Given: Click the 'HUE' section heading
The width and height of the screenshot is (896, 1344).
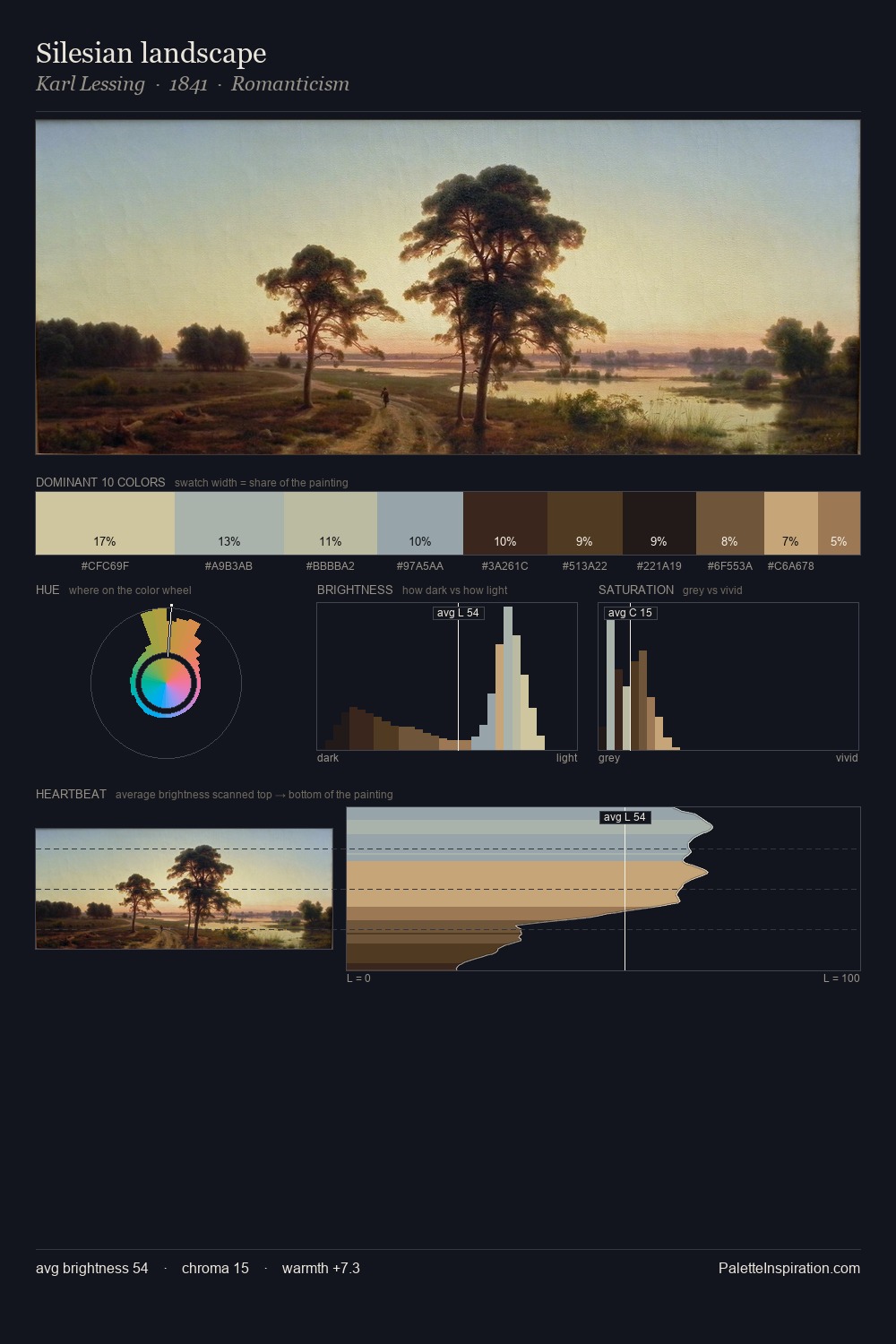Looking at the screenshot, I should [x=47, y=590].
